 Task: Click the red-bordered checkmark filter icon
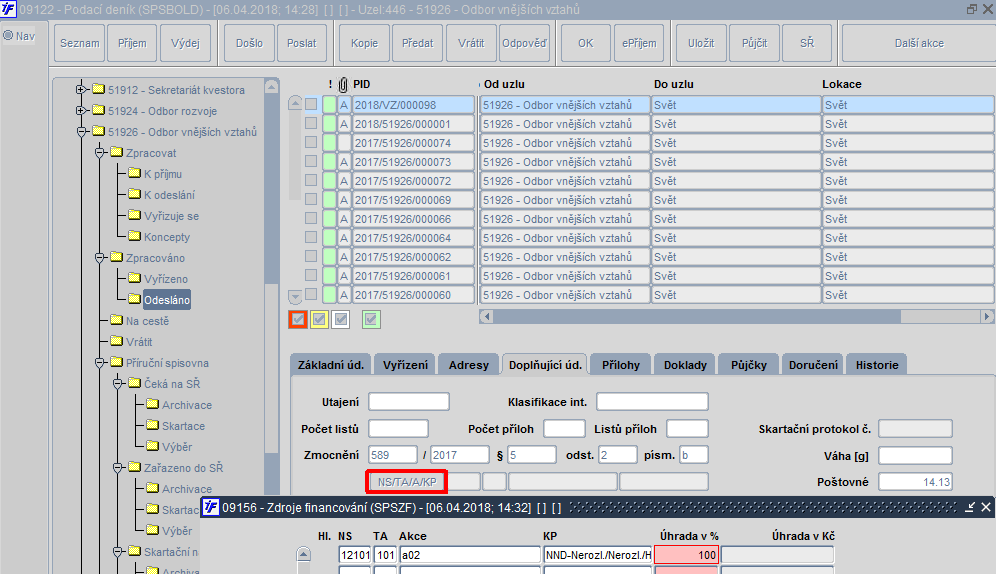[x=298, y=319]
